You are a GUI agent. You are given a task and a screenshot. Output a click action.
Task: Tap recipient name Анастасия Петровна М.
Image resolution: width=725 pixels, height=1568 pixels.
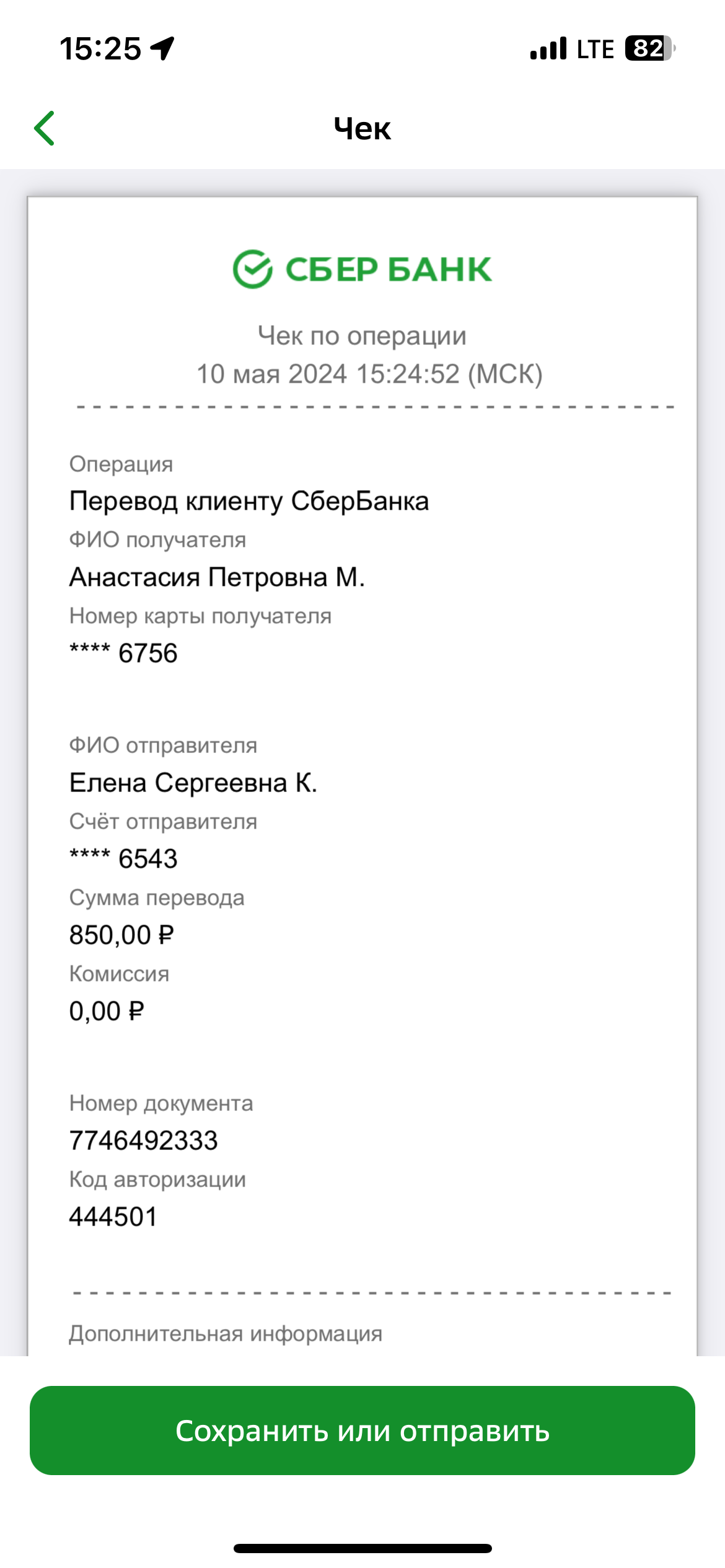coord(217,577)
